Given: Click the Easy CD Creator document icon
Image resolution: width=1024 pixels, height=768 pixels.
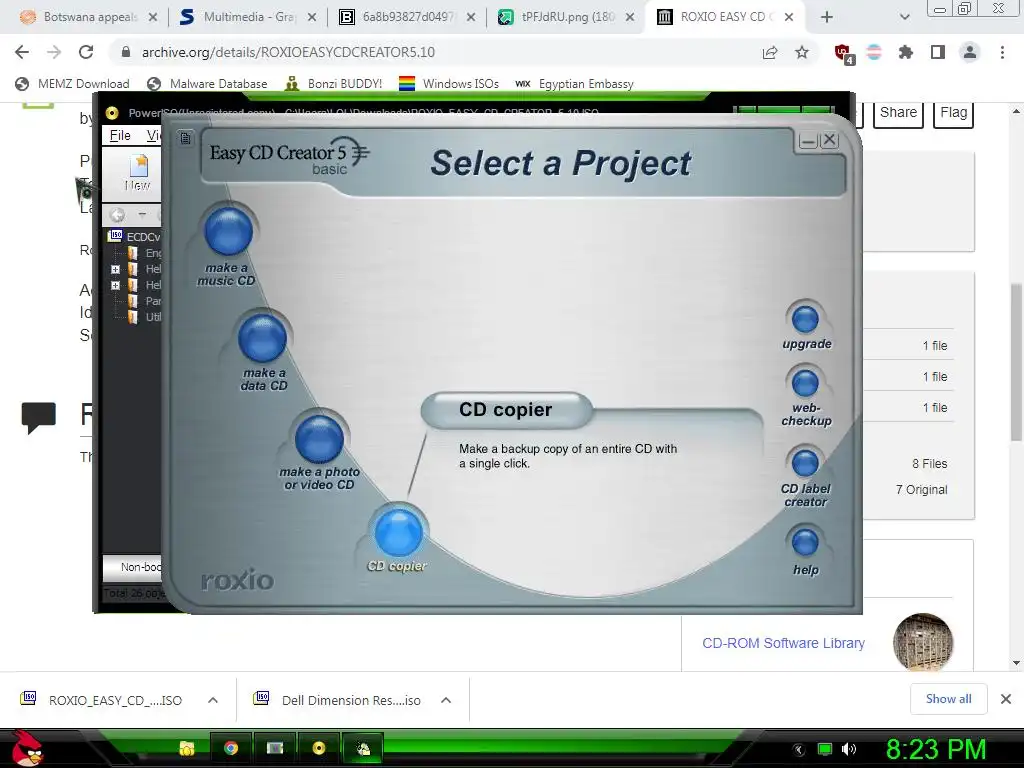Looking at the screenshot, I should pyautogui.click(x=186, y=138).
